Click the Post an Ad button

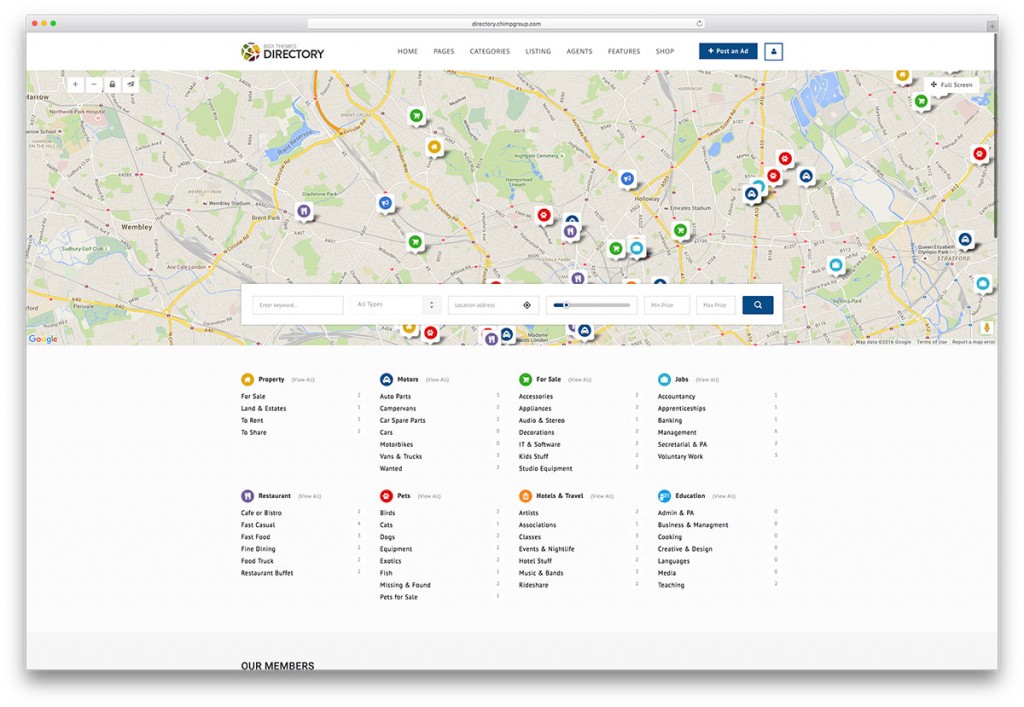point(727,51)
